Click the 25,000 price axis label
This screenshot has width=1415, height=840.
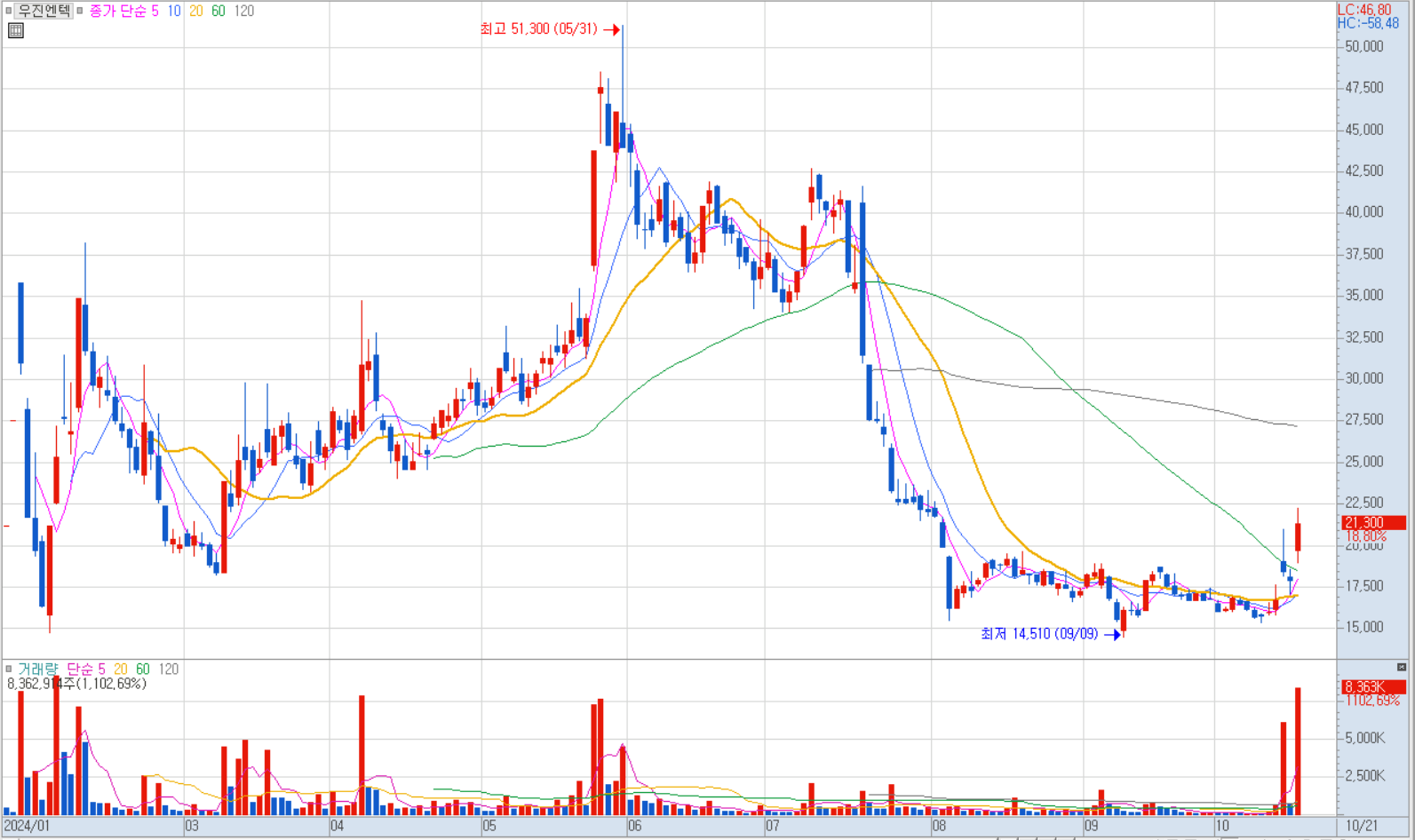pyautogui.click(x=1364, y=462)
